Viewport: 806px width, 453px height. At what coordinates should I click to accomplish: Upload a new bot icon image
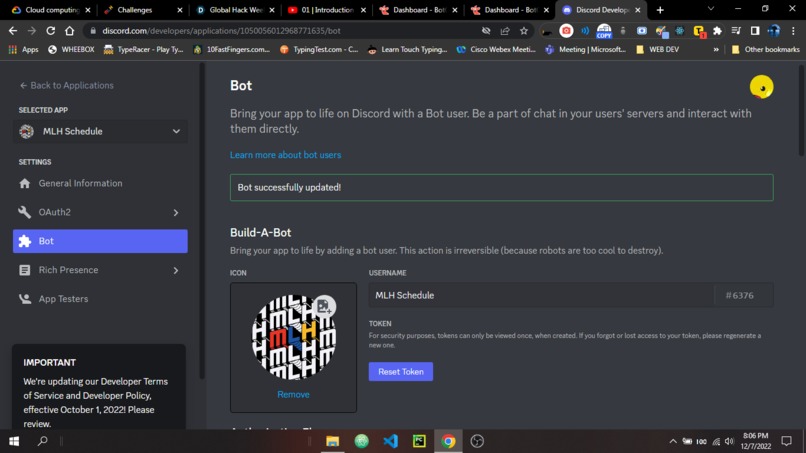[x=324, y=306]
